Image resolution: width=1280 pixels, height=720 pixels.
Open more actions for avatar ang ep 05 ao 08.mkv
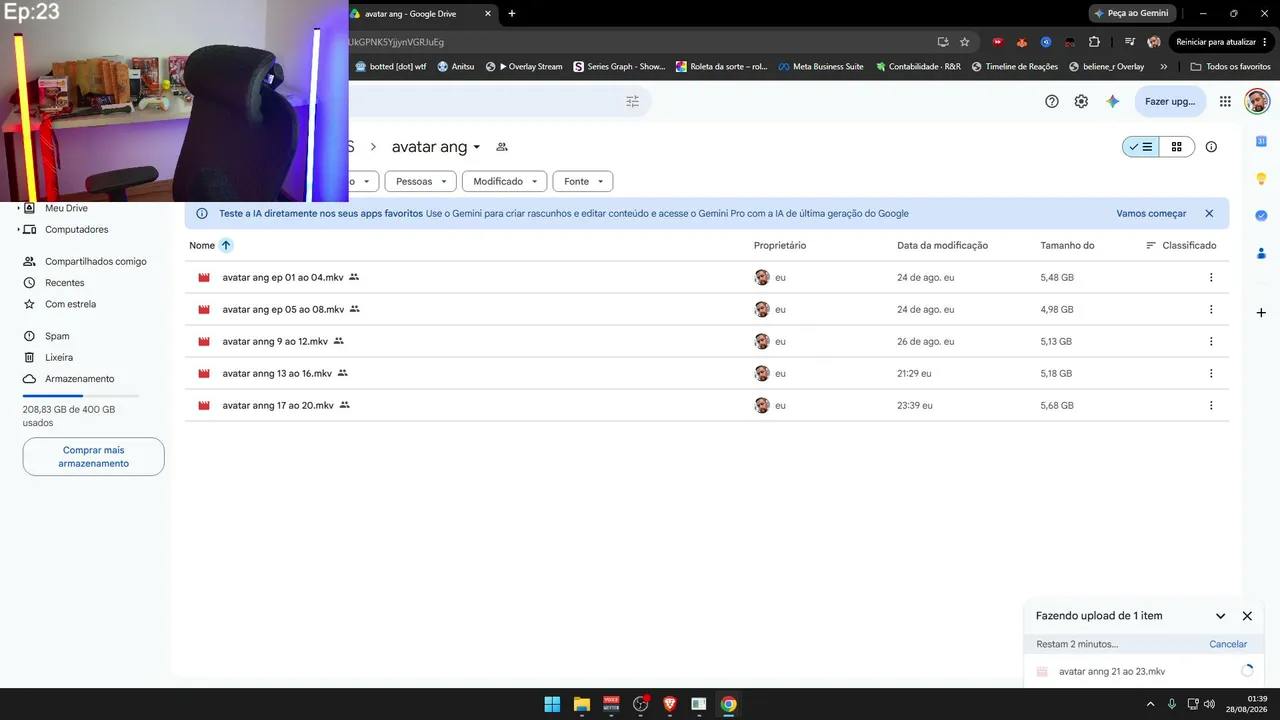point(1211,309)
